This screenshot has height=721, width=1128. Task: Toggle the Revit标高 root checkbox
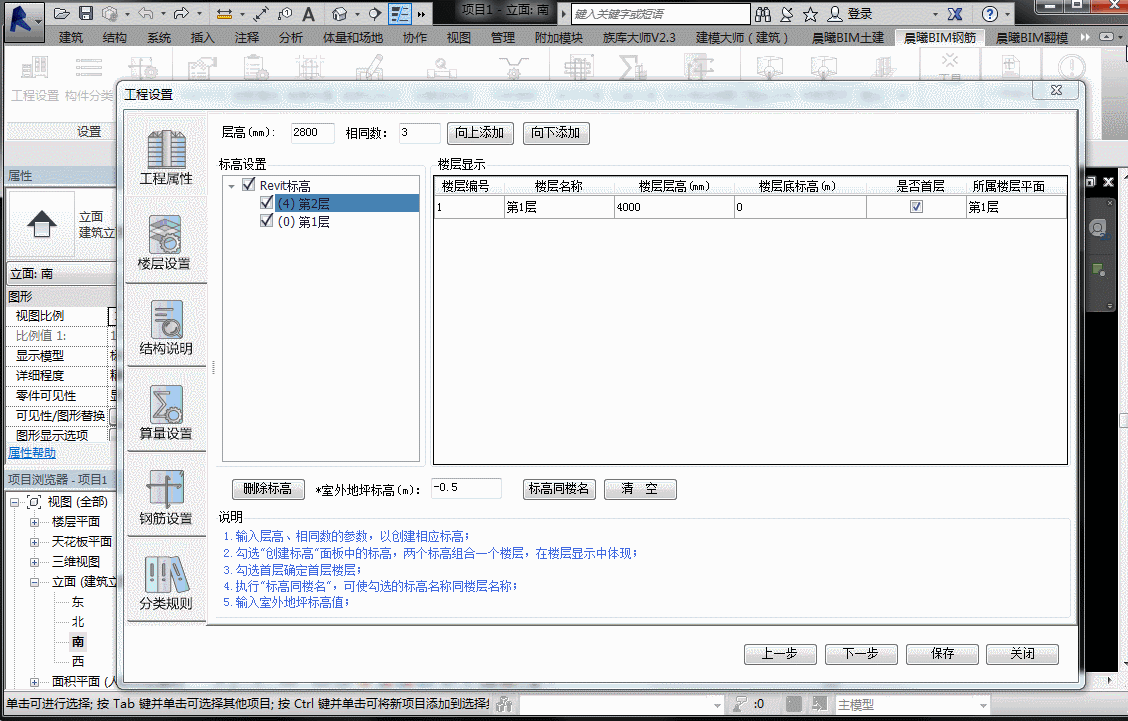248,185
